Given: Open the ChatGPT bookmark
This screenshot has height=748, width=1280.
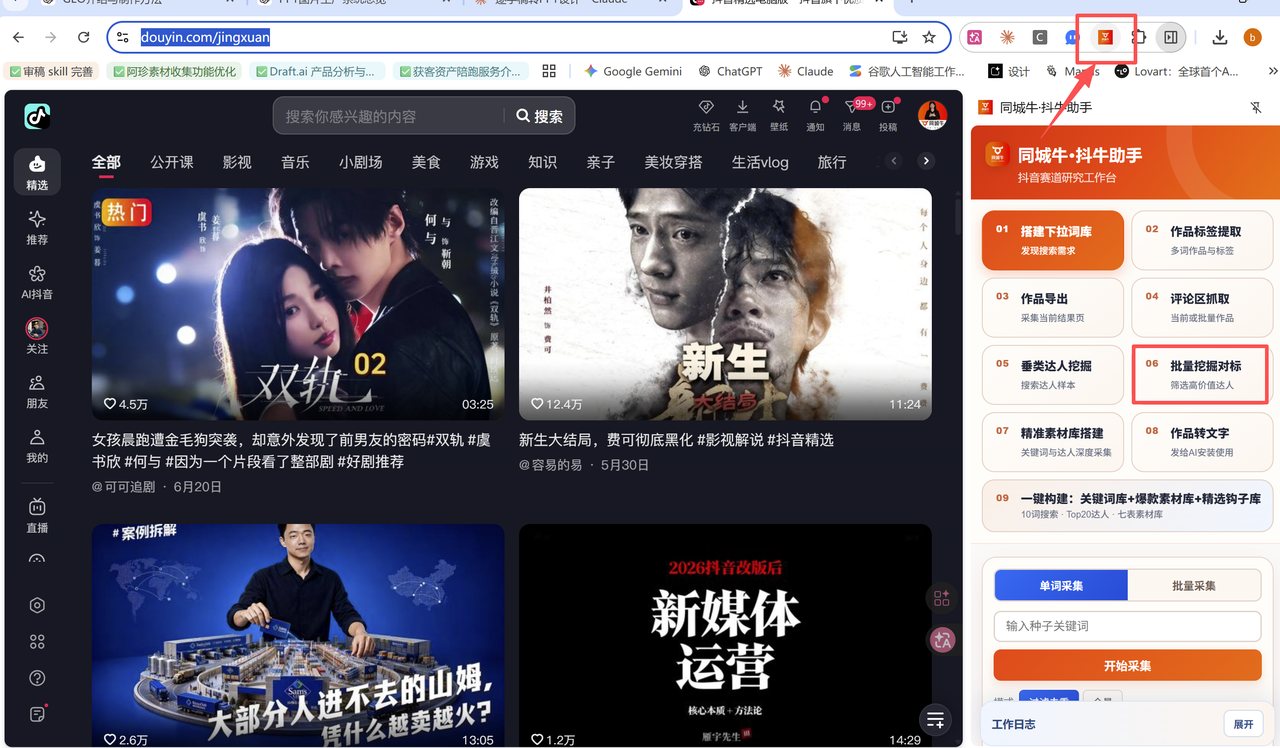Looking at the screenshot, I should [731, 71].
